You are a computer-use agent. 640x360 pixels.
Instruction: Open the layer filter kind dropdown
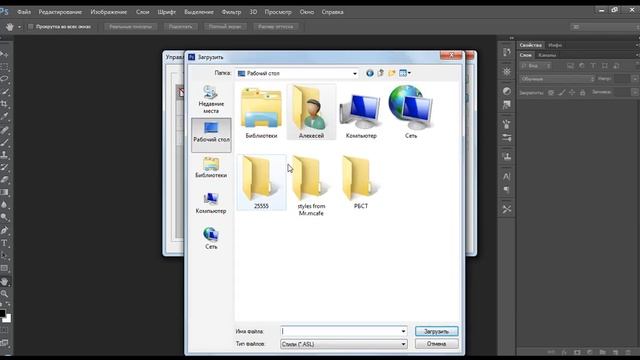pyautogui.click(x=537, y=66)
